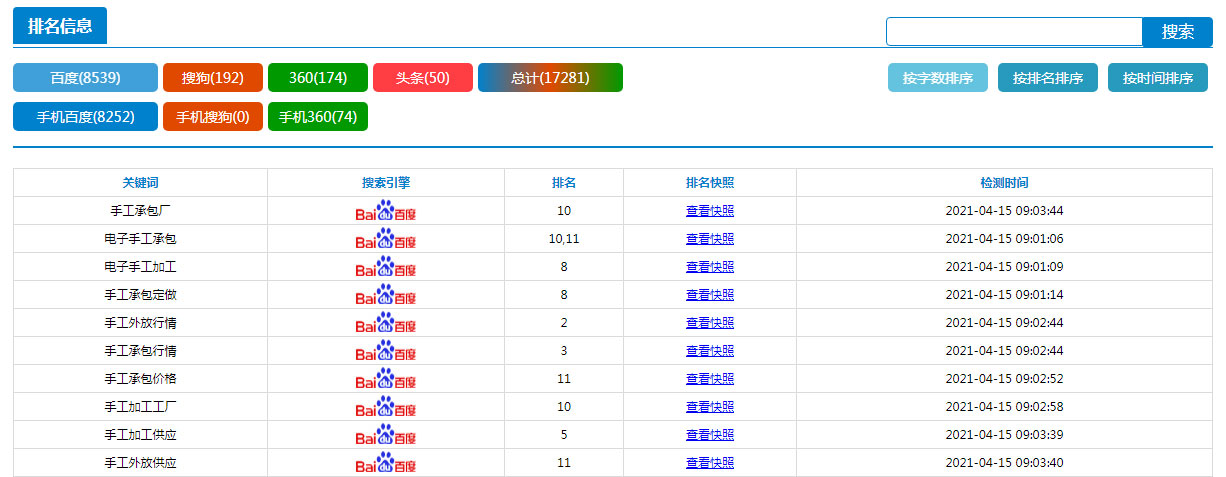Click timestamp 2021-04-15 09:01:09
This screenshot has width=1226, height=477.
pos(1004,267)
